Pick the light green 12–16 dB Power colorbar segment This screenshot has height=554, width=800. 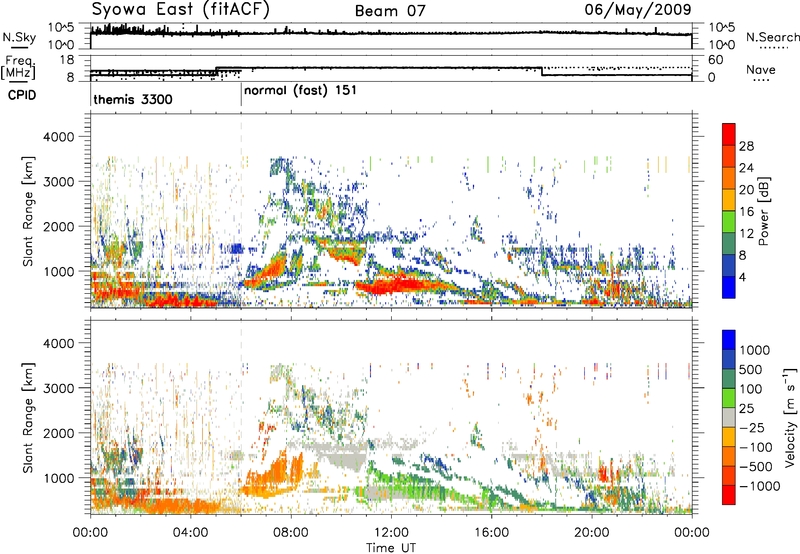click(x=729, y=221)
